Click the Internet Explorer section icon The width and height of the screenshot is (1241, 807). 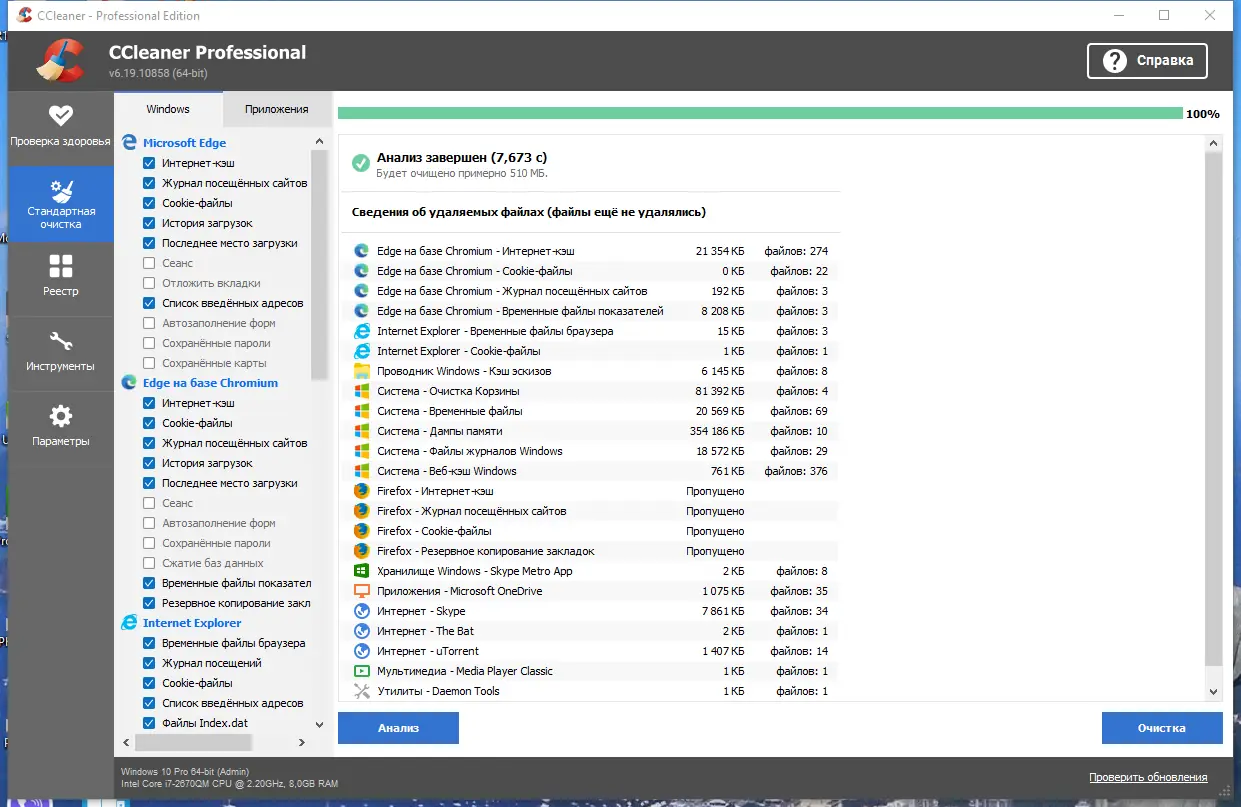[129, 623]
